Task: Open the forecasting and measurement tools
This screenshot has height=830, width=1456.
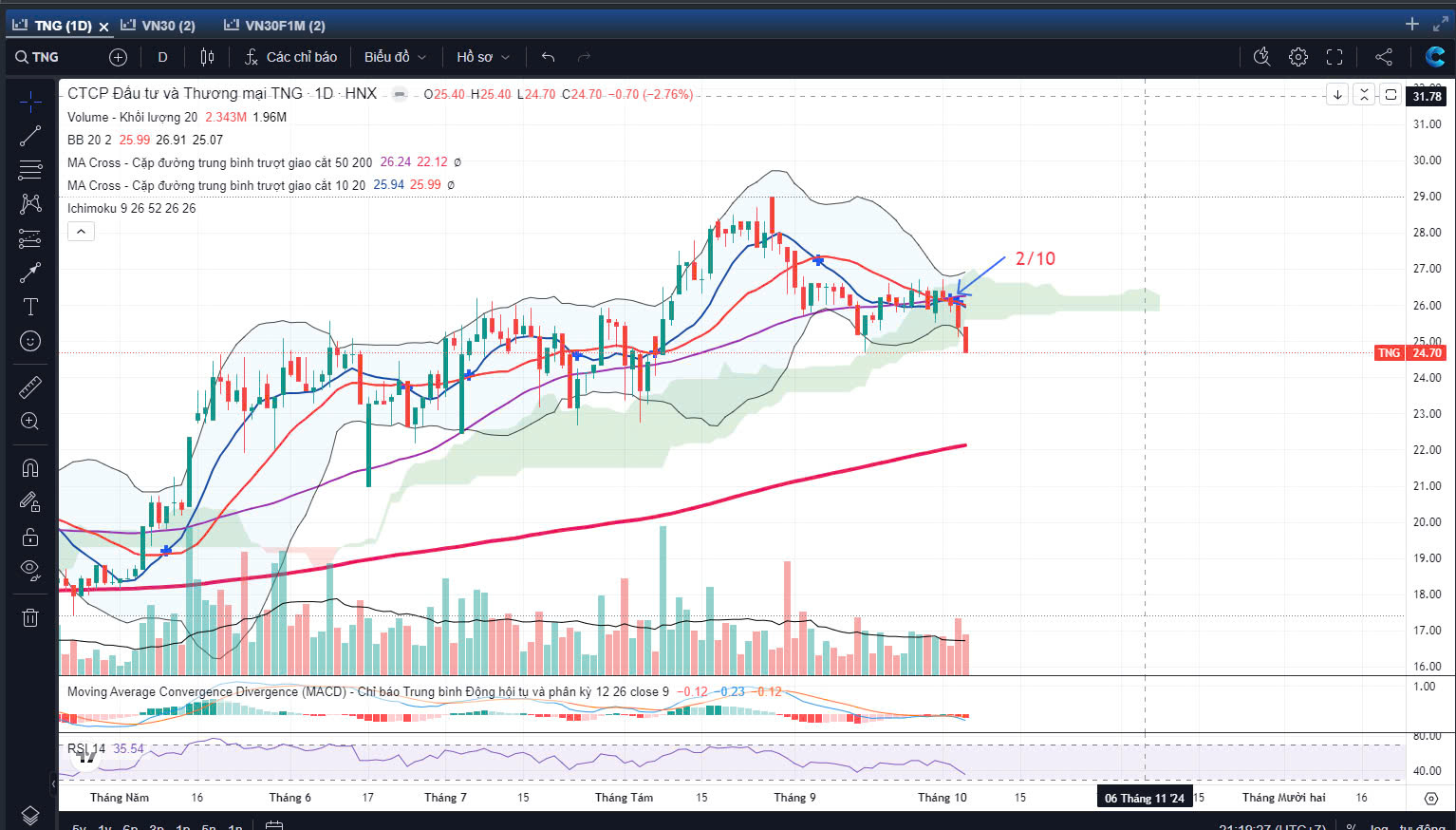Action: click(30, 238)
